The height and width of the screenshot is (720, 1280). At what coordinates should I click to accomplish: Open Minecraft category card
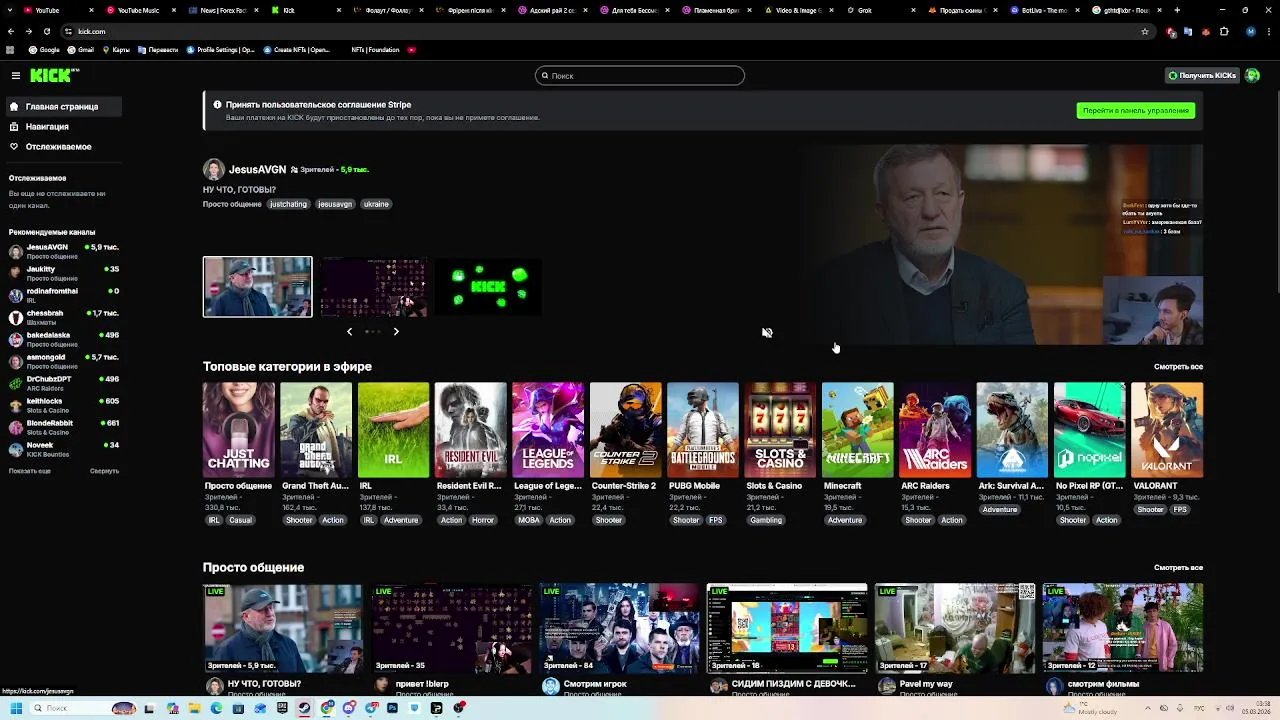tap(857, 430)
